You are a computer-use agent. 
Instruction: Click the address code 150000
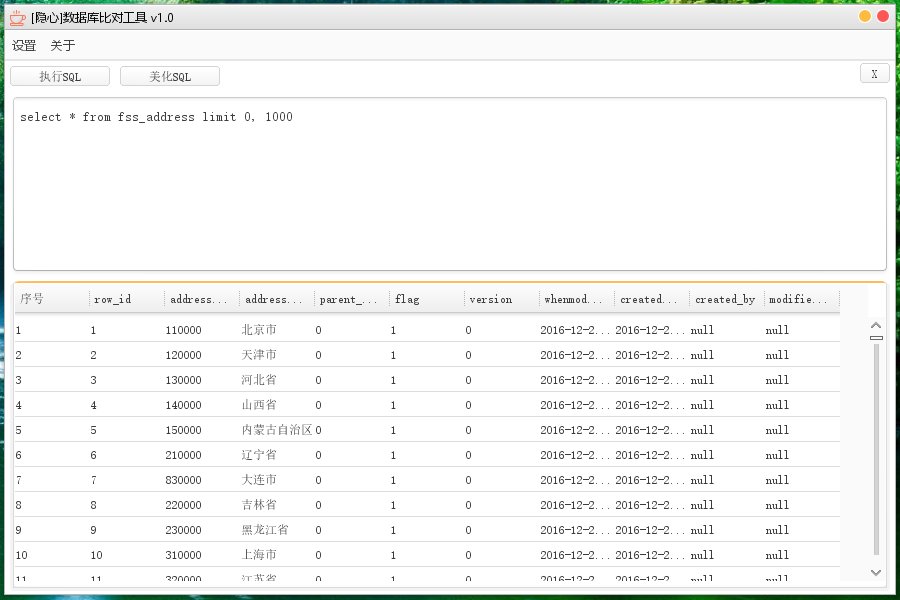tap(184, 430)
